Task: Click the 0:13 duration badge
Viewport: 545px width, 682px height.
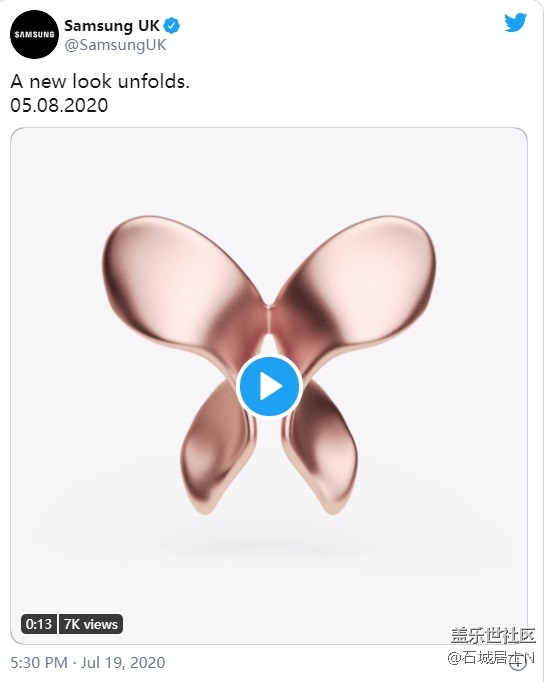Action: coord(39,624)
